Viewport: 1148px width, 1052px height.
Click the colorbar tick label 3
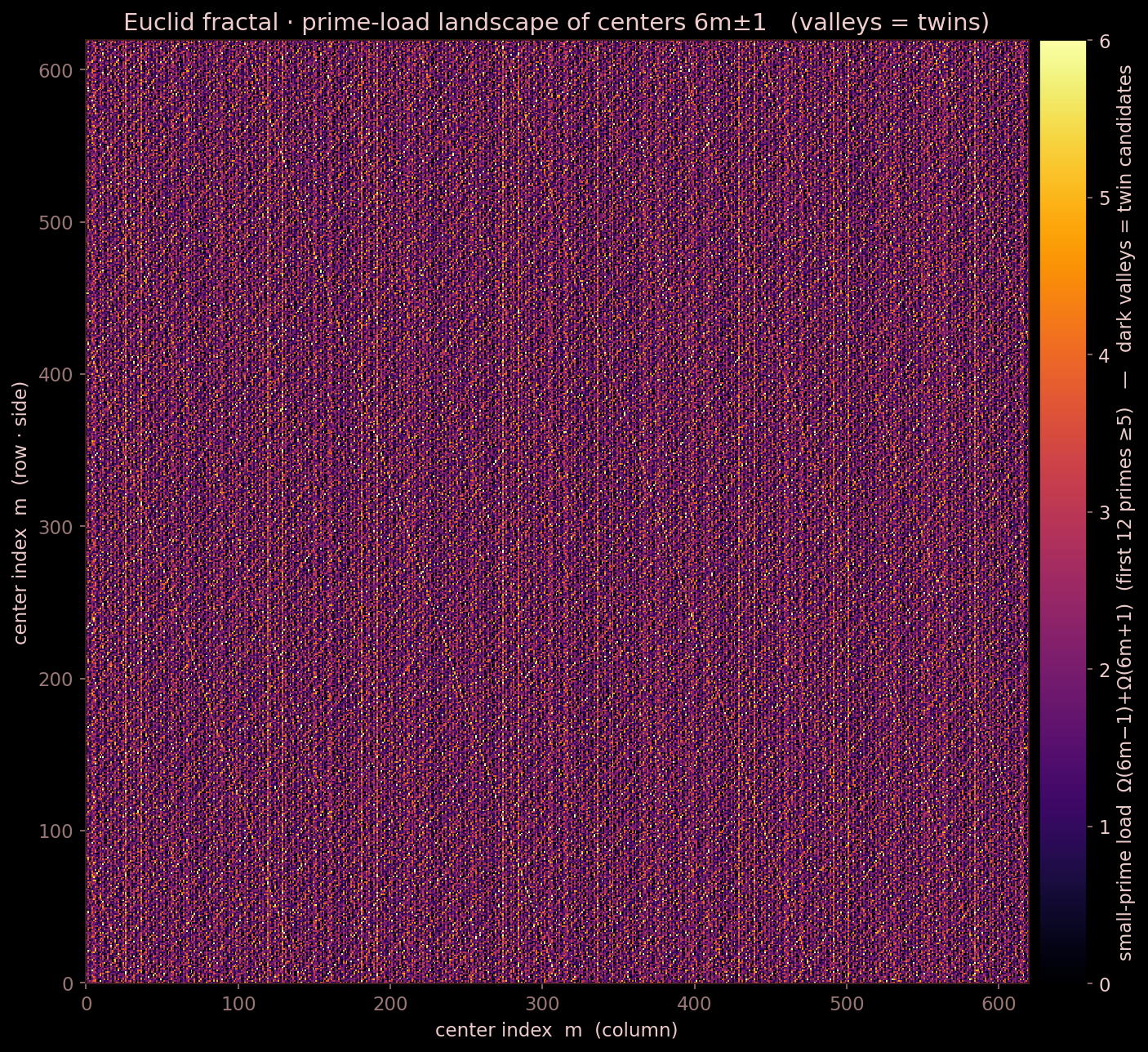tap(1104, 512)
